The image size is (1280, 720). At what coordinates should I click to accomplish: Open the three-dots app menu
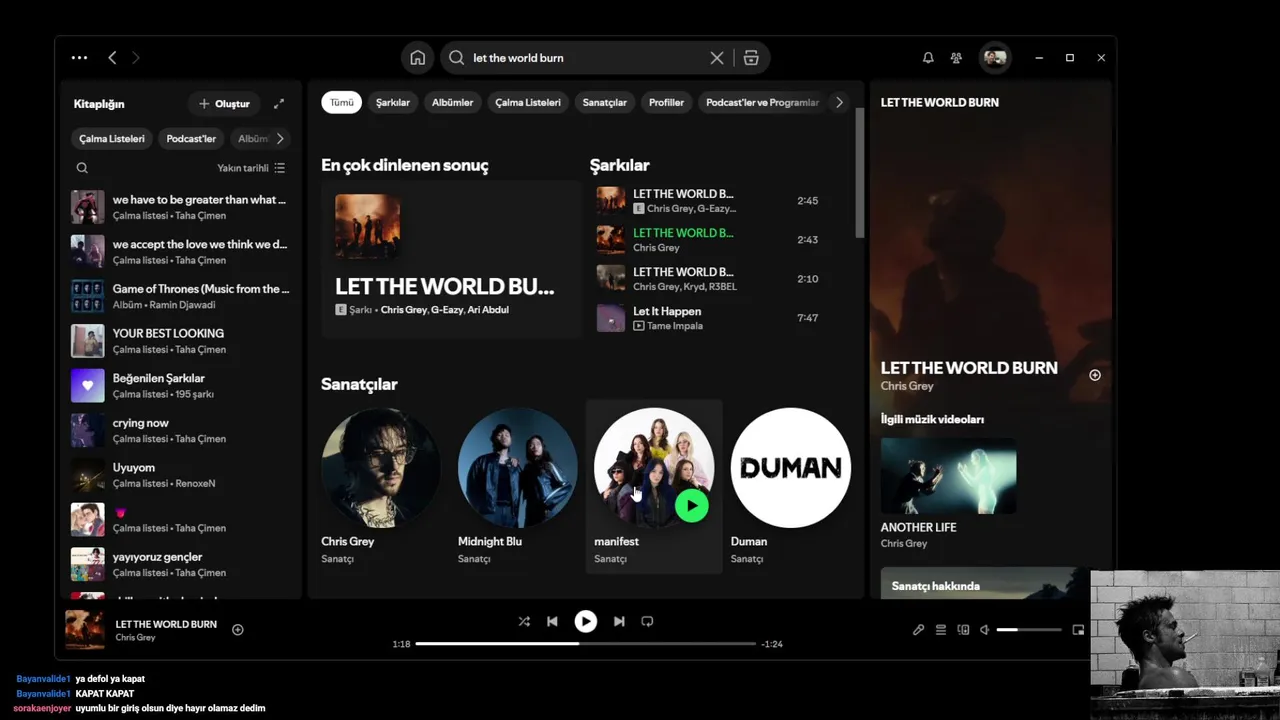point(80,58)
